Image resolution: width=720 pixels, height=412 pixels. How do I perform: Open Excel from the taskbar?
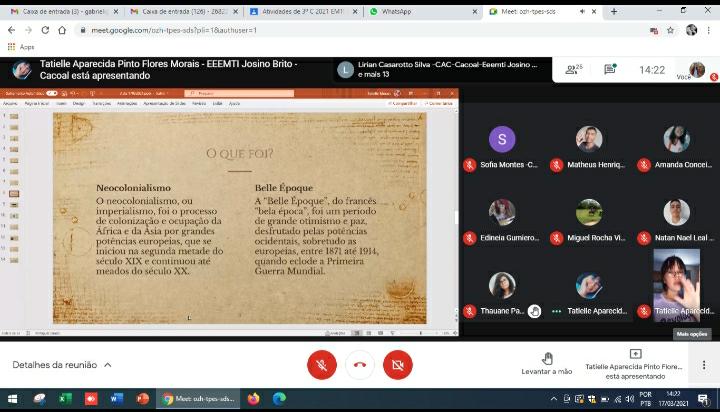pos(65,399)
